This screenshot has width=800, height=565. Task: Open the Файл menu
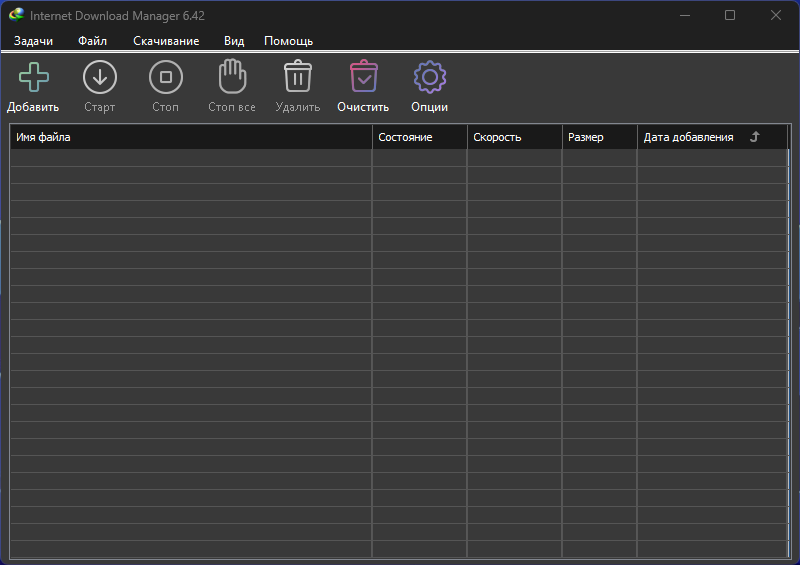pyautogui.click(x=92, y=41)
